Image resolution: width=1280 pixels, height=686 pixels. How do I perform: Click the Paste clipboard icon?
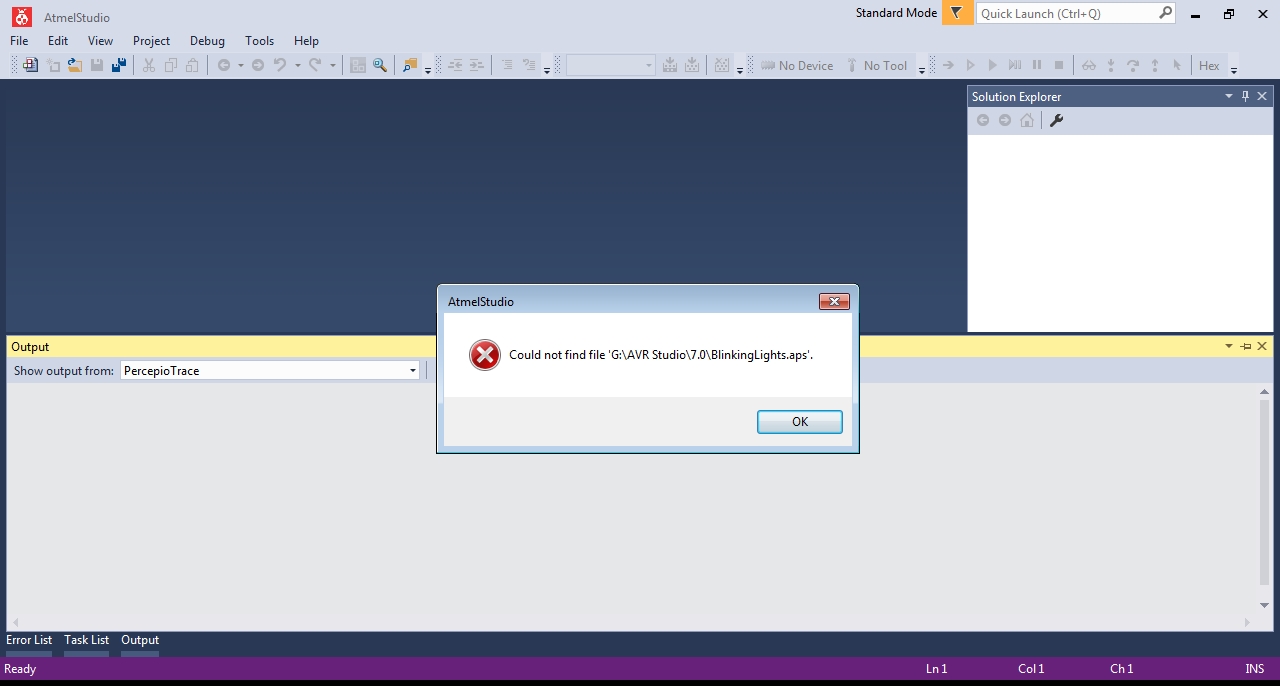tap(193, 65)
